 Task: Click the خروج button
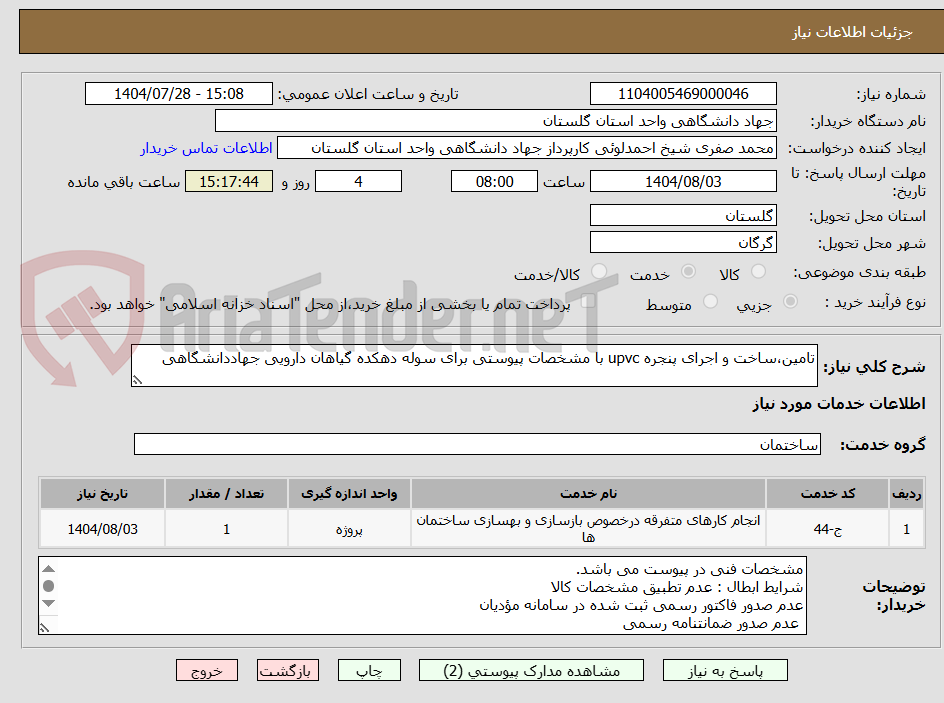click(207, 670)
